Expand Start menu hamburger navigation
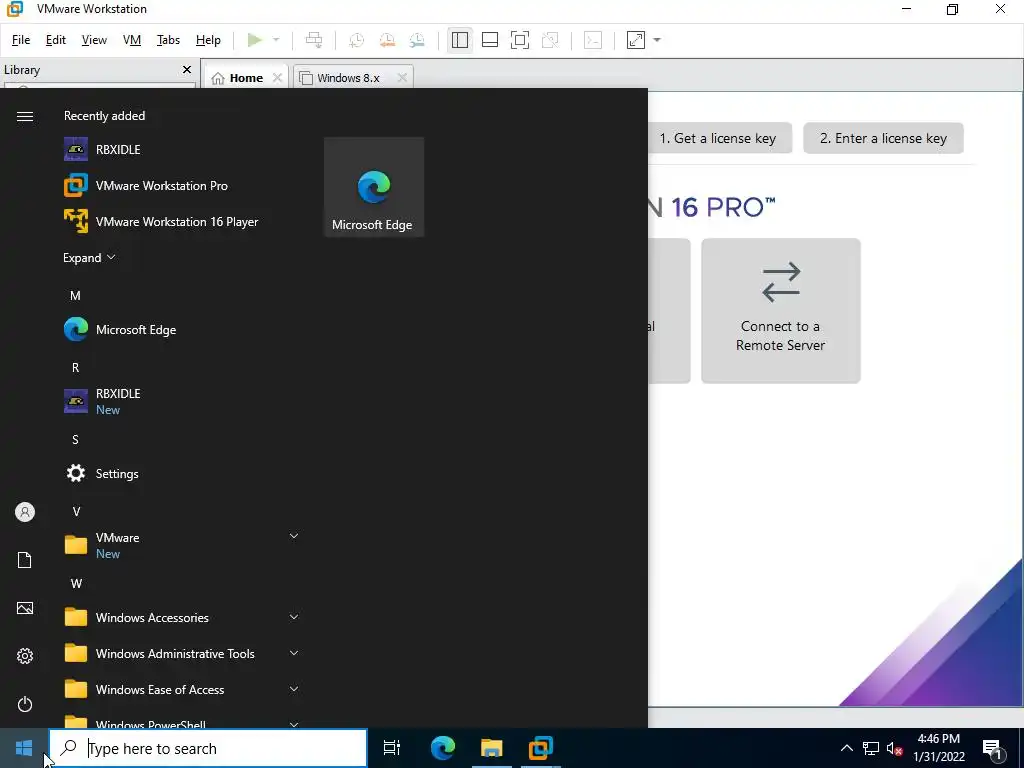 point(25,116)
